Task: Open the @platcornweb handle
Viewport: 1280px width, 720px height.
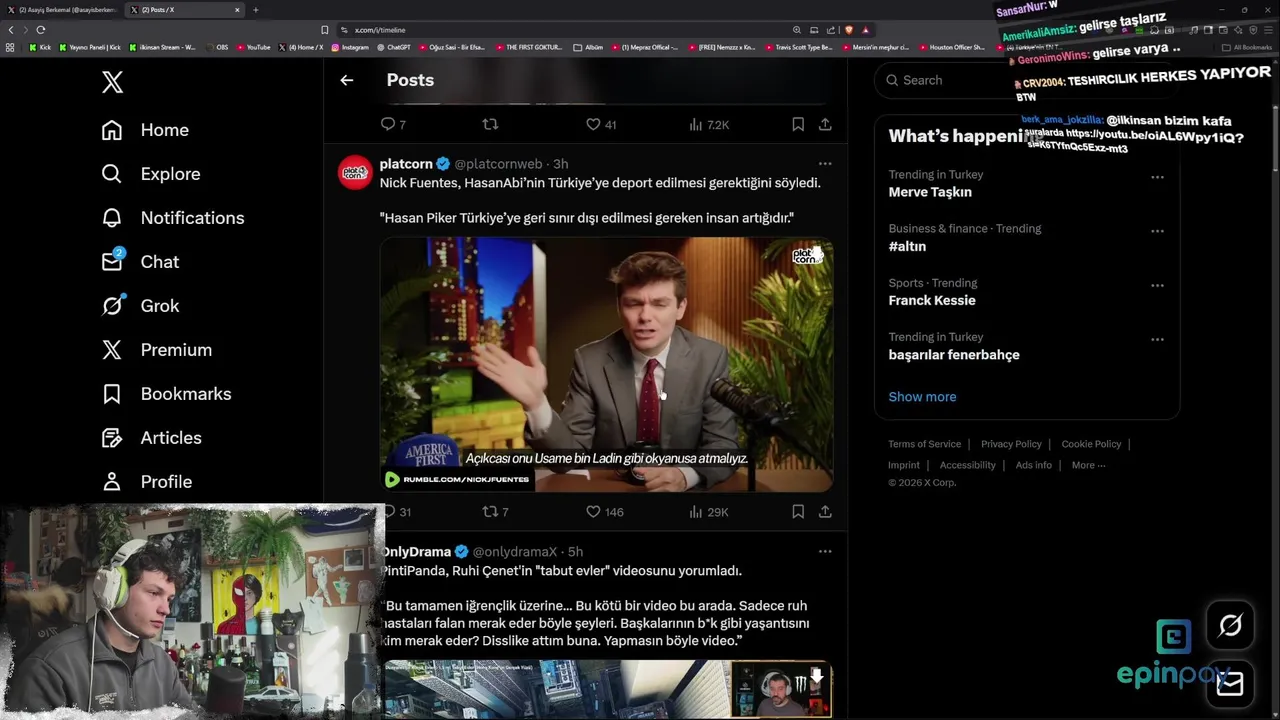Action: click(498, 164)
